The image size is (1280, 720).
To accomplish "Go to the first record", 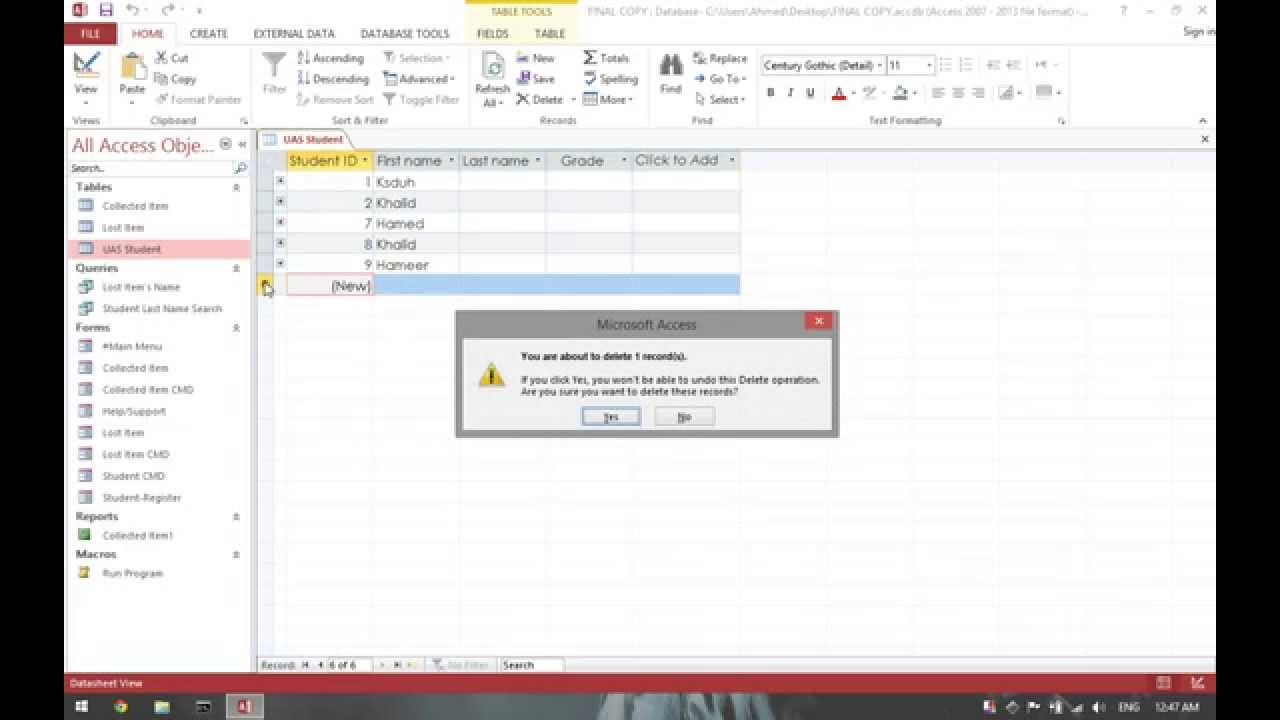I will (x=306, y=665).
